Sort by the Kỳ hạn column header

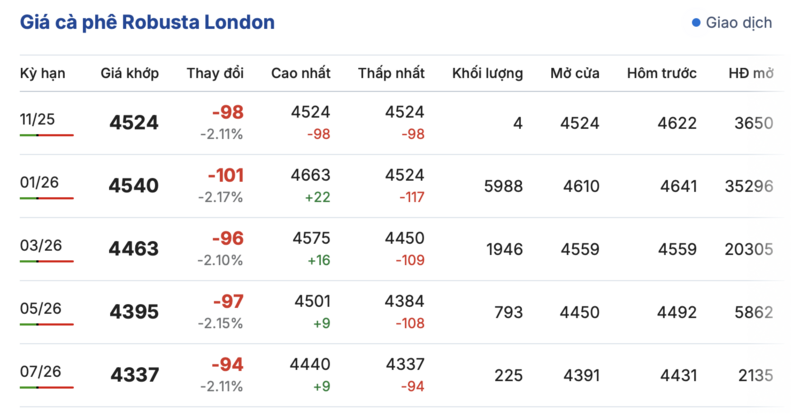42,73
